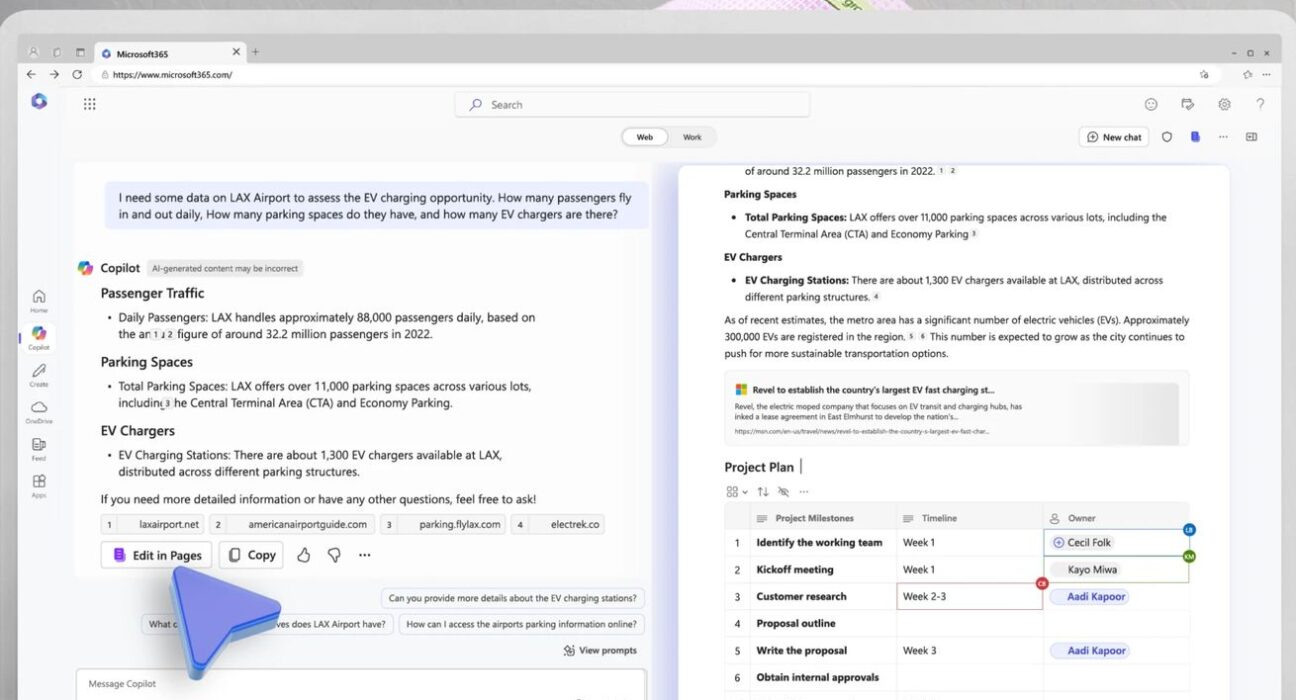Select the Microsoft365 browser tab
Viewport: 1296px width, 700px height.
[x=169, y=53]
